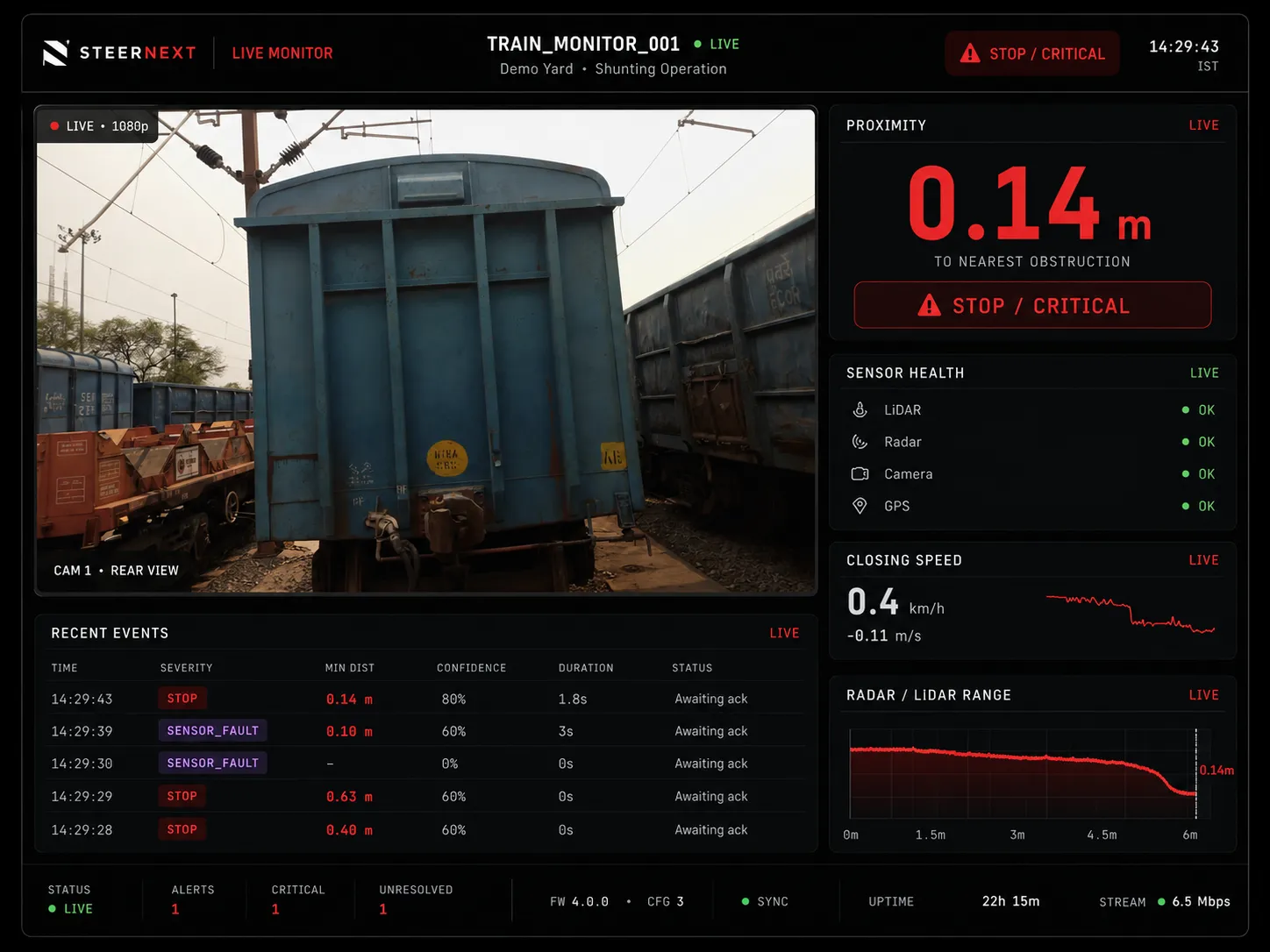Click the green SYNC indicator dot
This screenshot has height=952, width=1270.
746,901
